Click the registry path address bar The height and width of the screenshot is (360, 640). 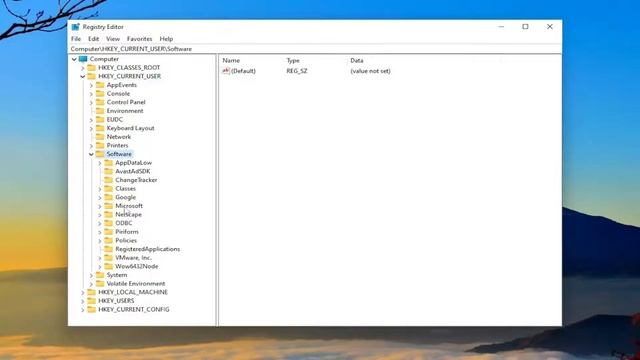315,49
